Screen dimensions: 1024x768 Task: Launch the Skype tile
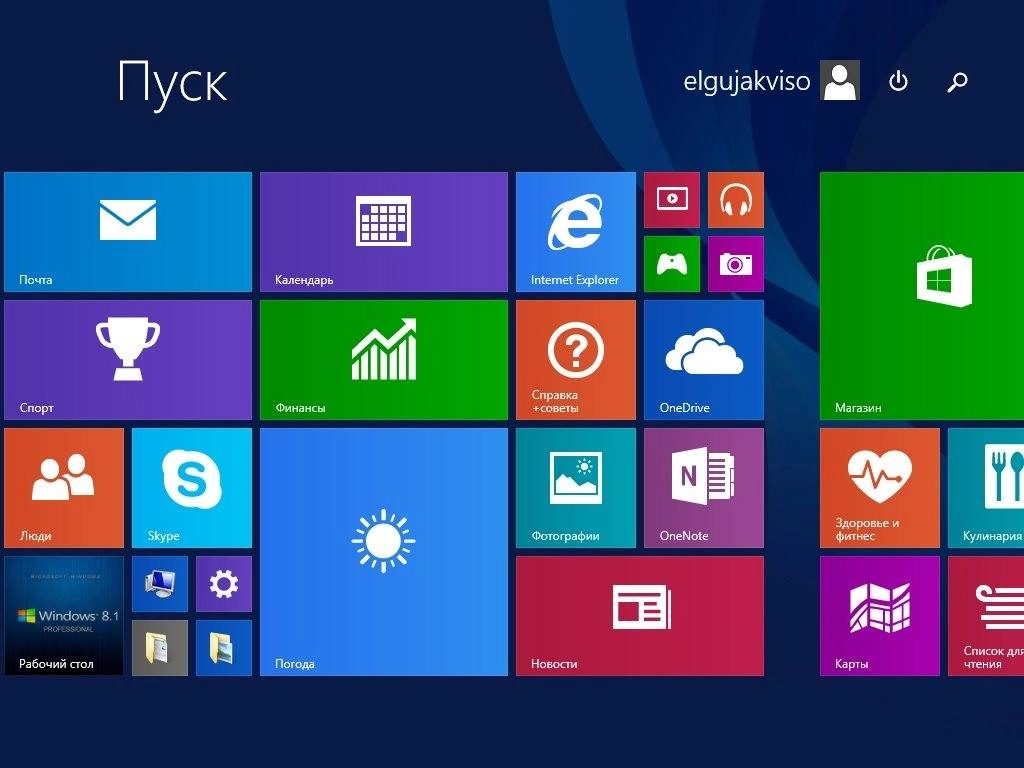192,488
